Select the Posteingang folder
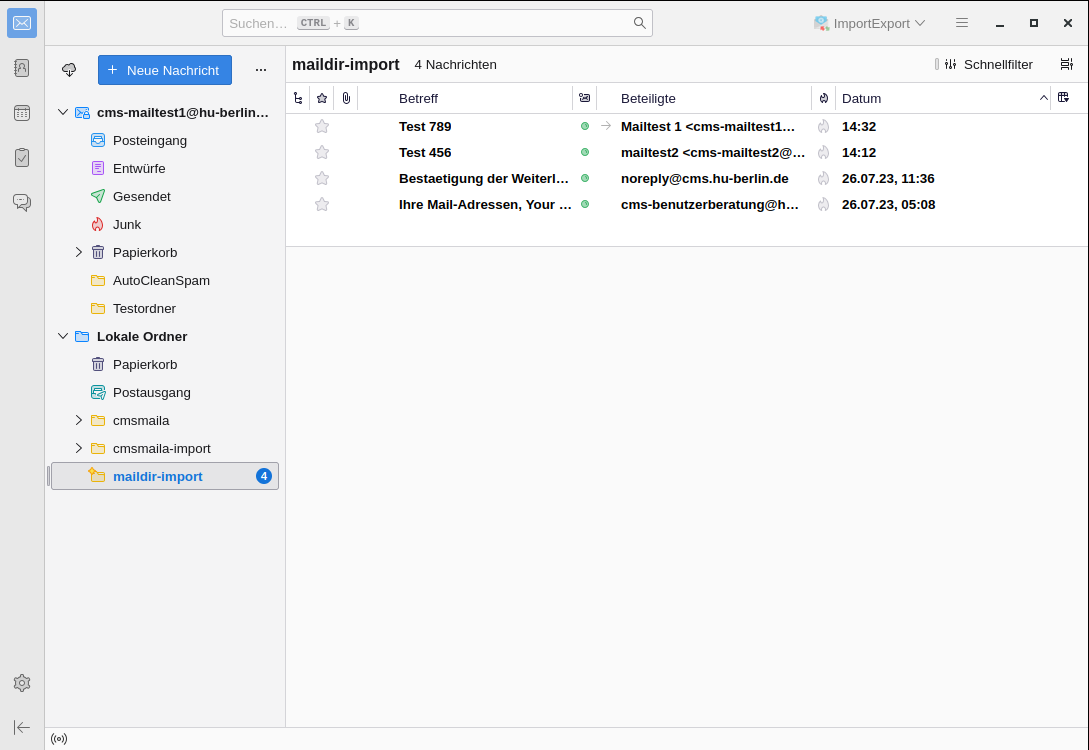1089x750 pixels. point(149,140)
